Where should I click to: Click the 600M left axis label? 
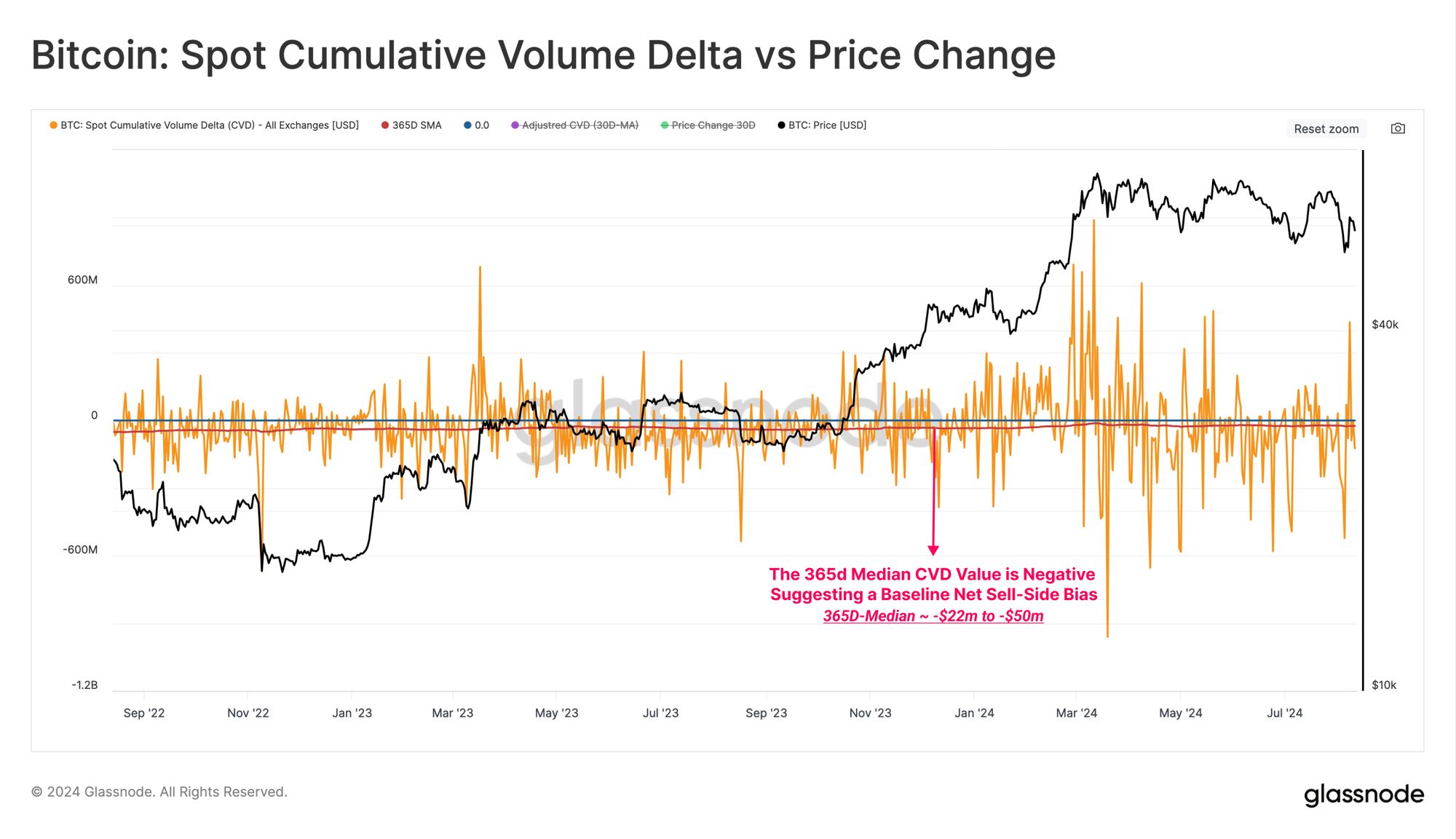coord(82,280)
